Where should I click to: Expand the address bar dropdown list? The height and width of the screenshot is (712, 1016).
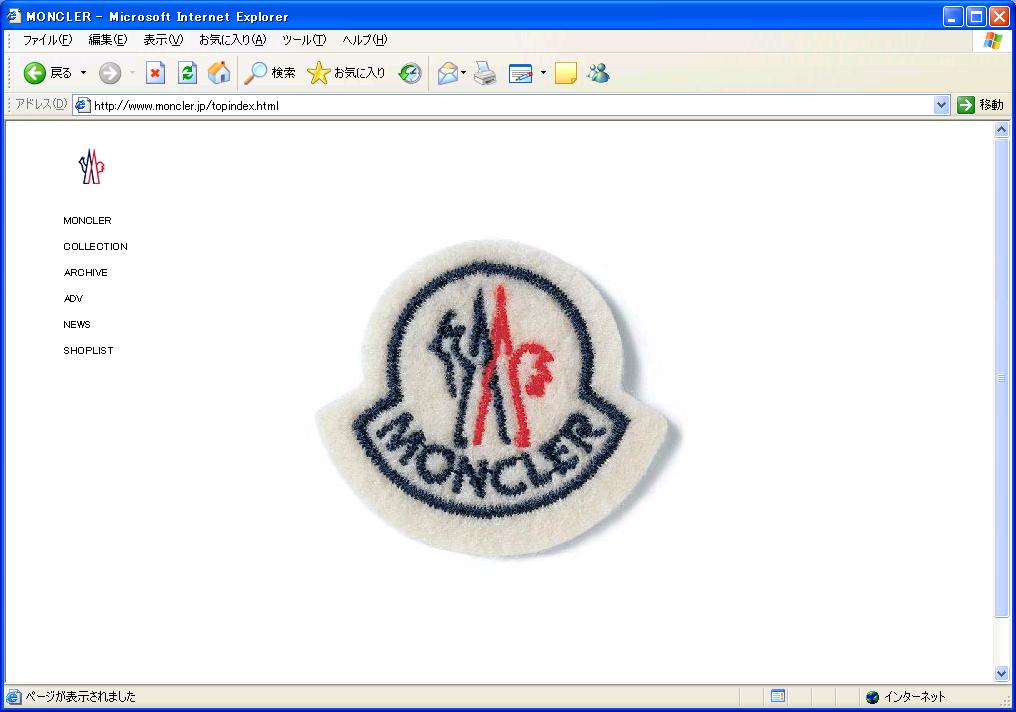(941, 105)
